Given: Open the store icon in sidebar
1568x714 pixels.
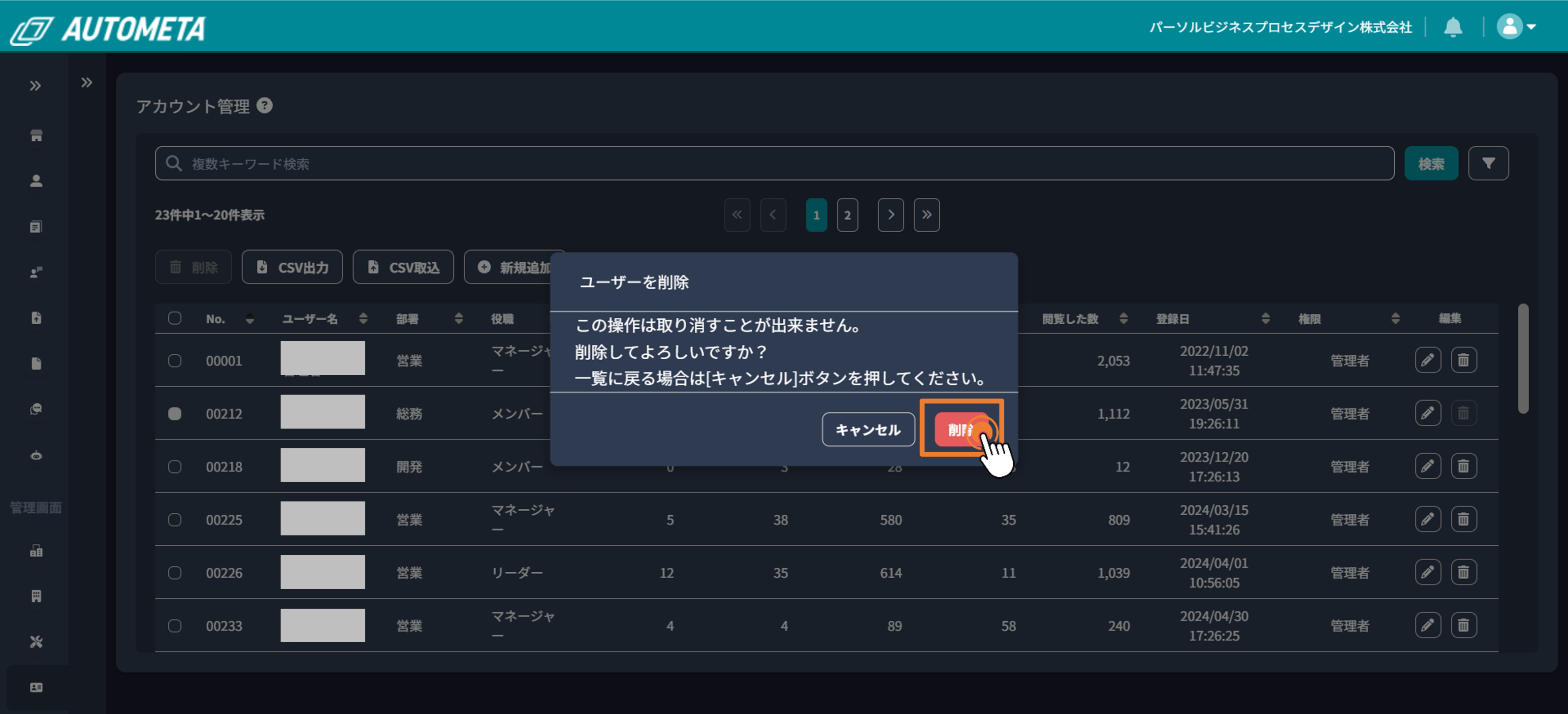Looking at the screenshot, I should pyautogui.click(x=36, y=135).
